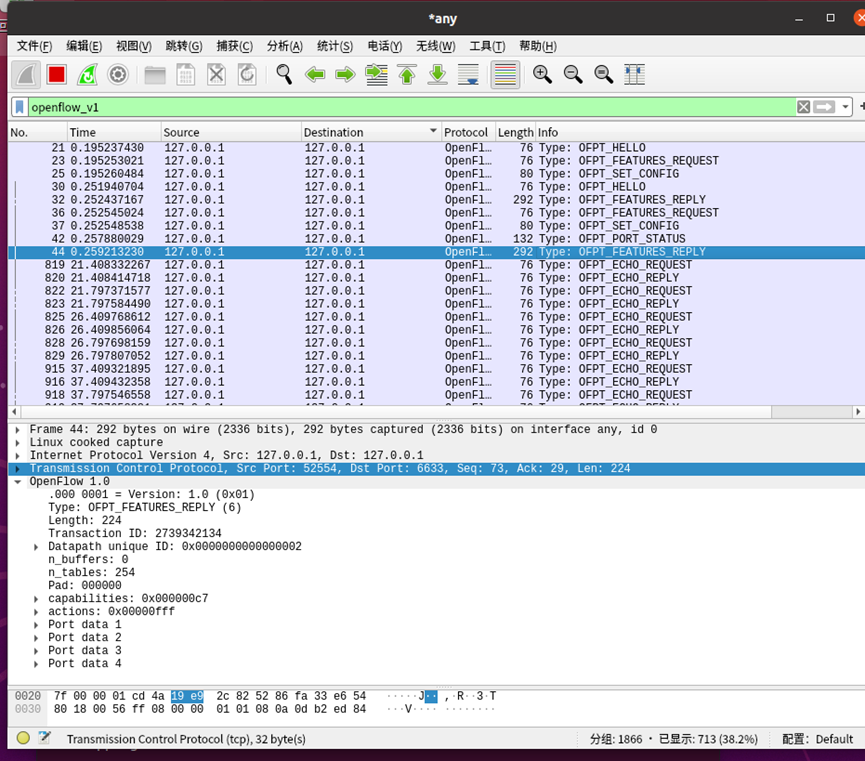Expand the capabilities 0x000000c7 field
Viewport: 865px width, 761px height.
(36, 599)
